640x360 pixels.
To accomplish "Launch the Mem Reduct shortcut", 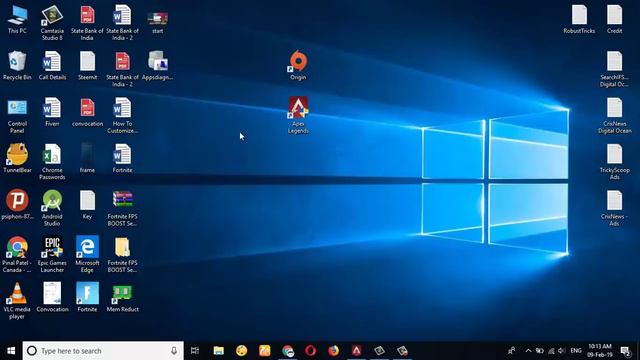I will (x=122, y=297).
